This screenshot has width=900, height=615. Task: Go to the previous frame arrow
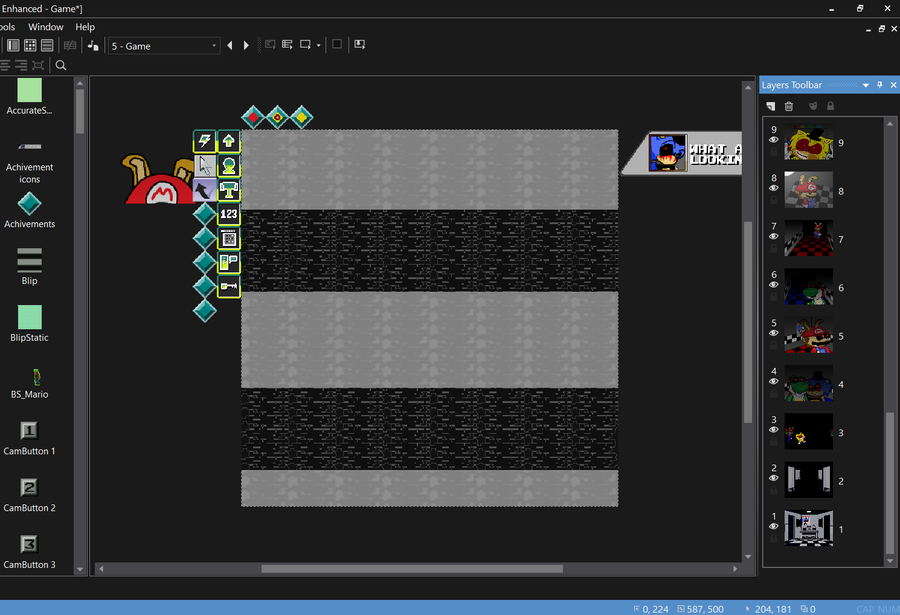coord(230,45)
